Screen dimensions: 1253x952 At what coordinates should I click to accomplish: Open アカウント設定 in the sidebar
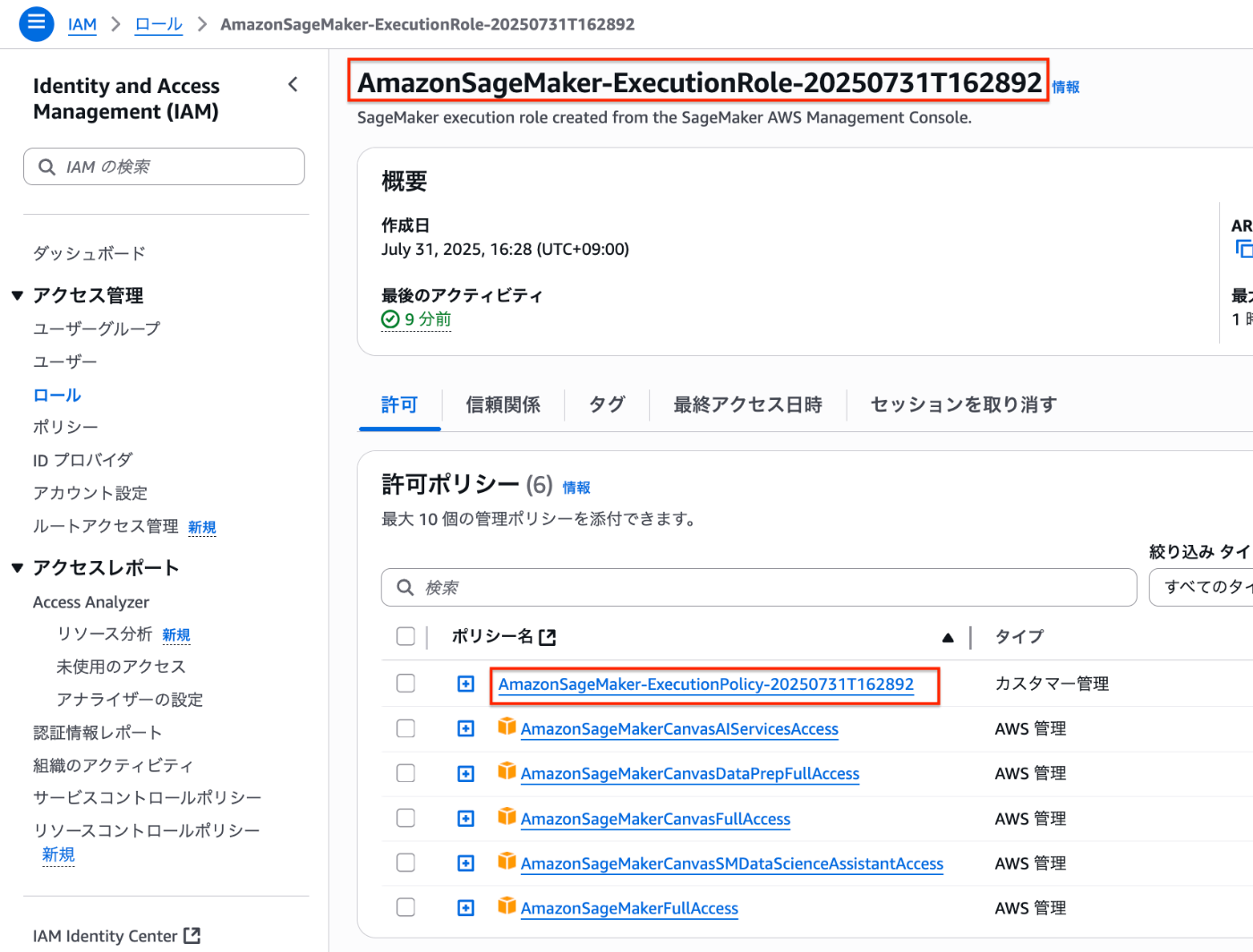pos(90,493)
